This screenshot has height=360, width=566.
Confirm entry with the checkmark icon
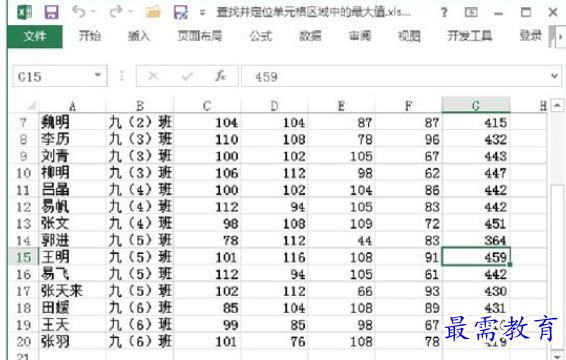pyautogui.click(x=187, y=76)
